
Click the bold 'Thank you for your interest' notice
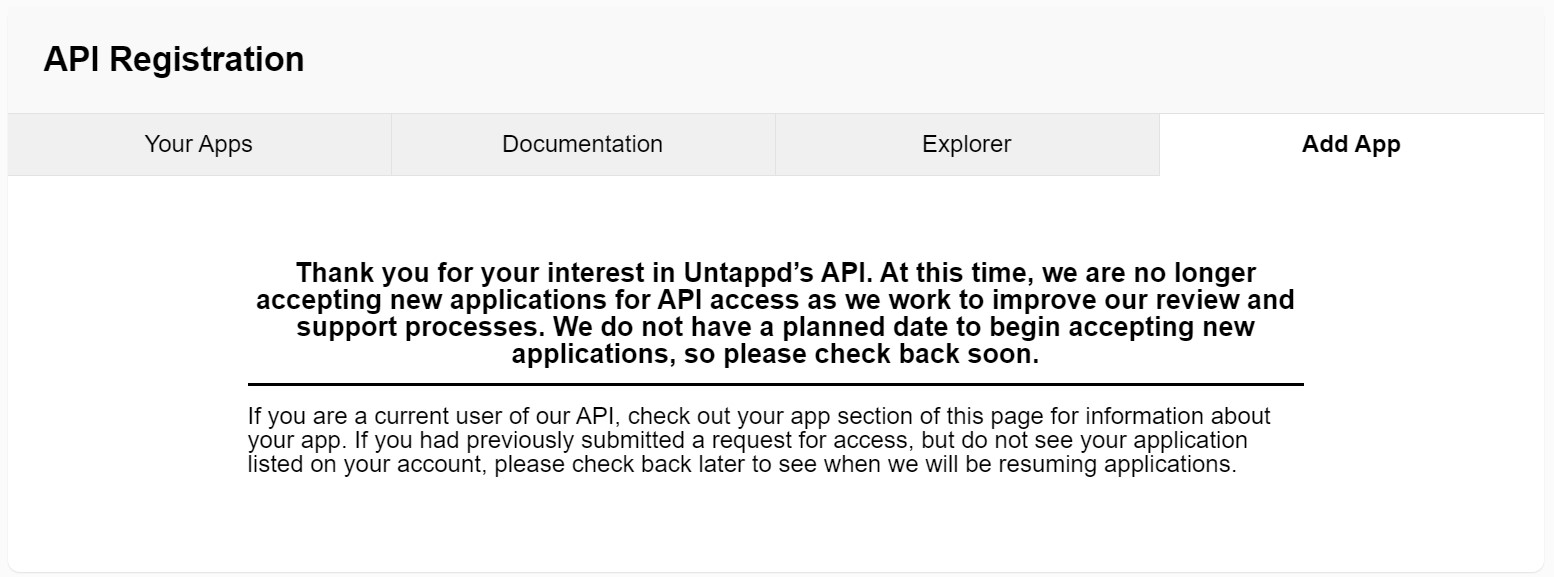coord(775,313)
